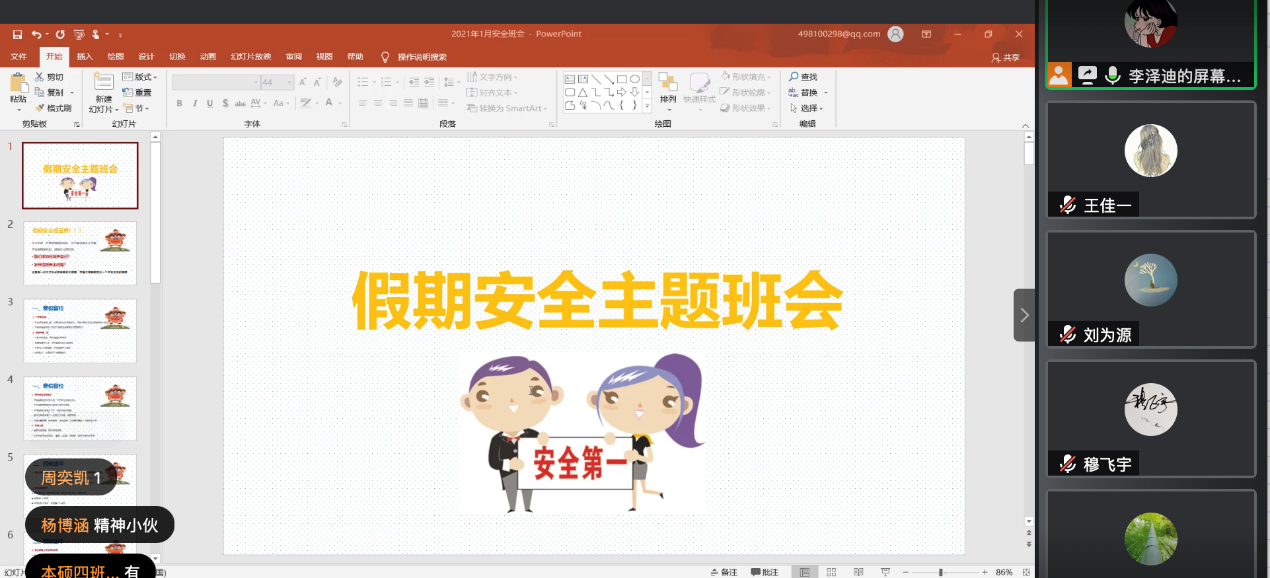Toggle 批注 comments pane

[764, 572]
